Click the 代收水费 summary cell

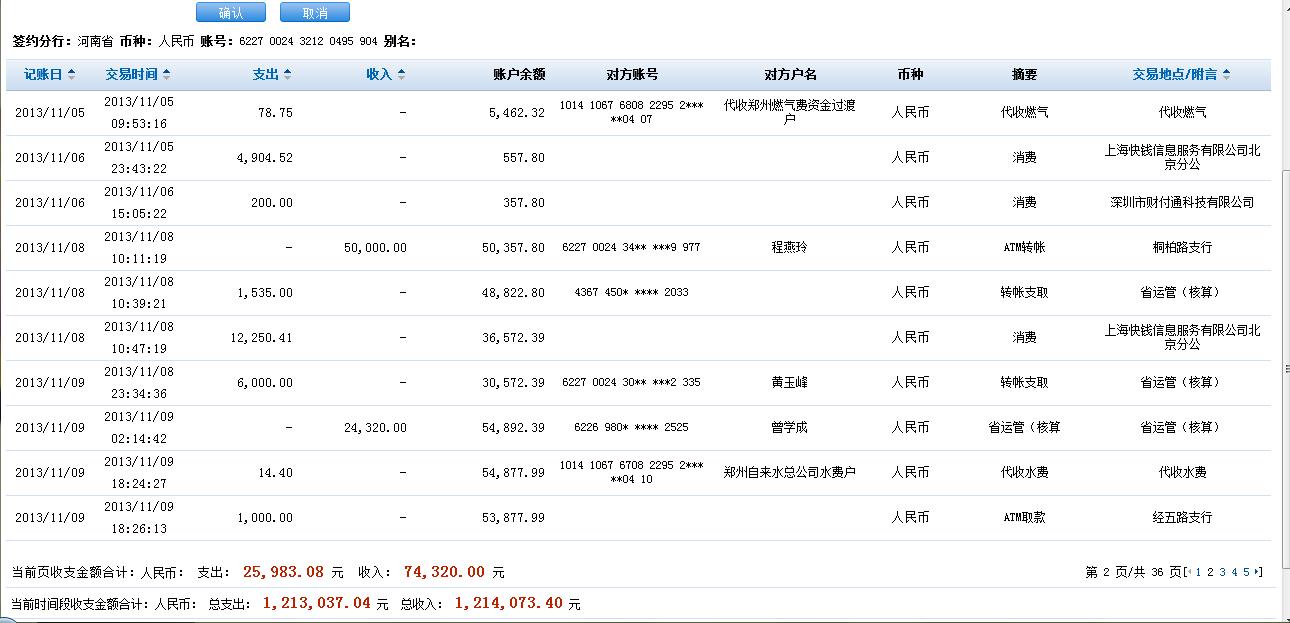coord(1024,473)
